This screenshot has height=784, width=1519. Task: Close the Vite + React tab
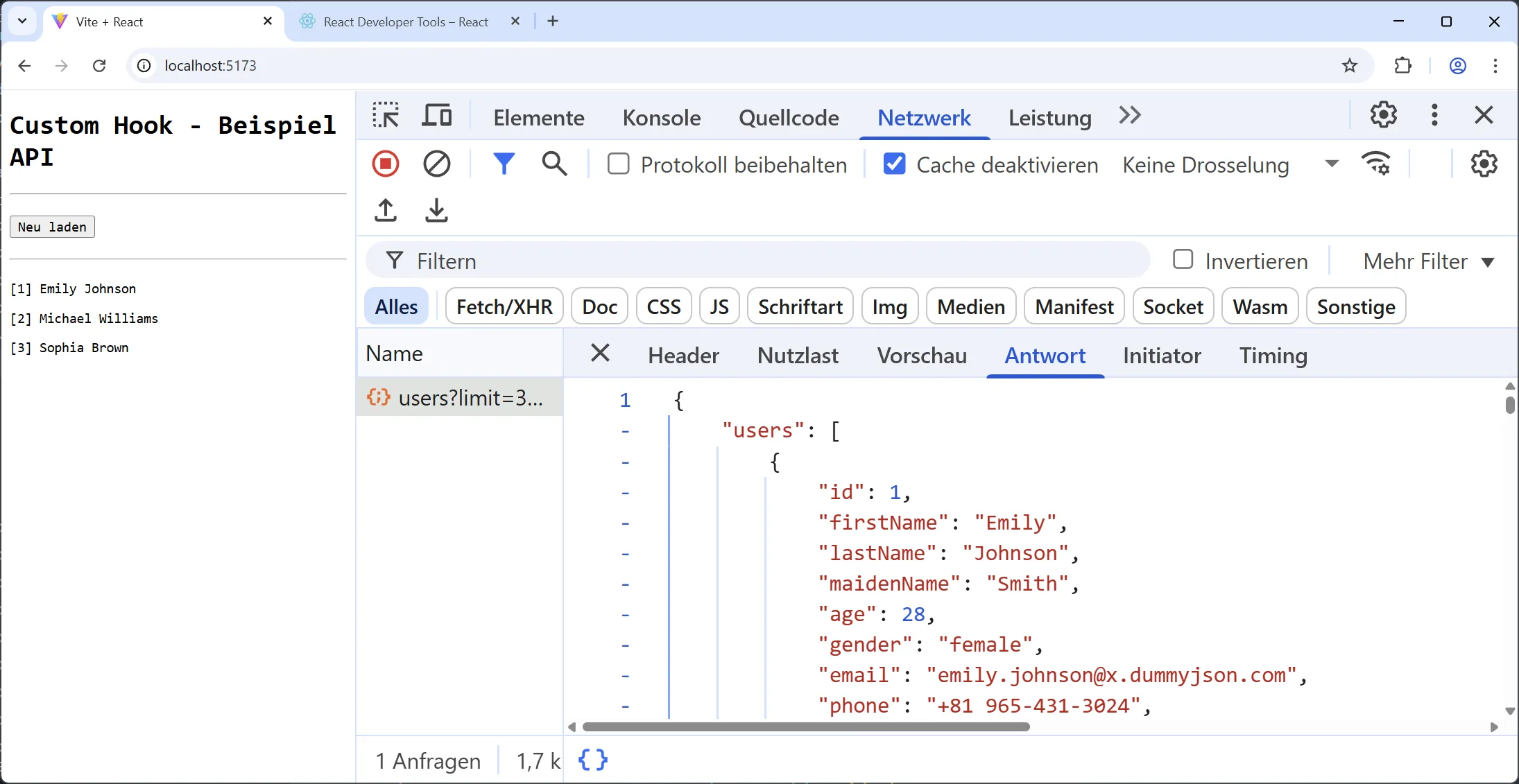(268, 21)
